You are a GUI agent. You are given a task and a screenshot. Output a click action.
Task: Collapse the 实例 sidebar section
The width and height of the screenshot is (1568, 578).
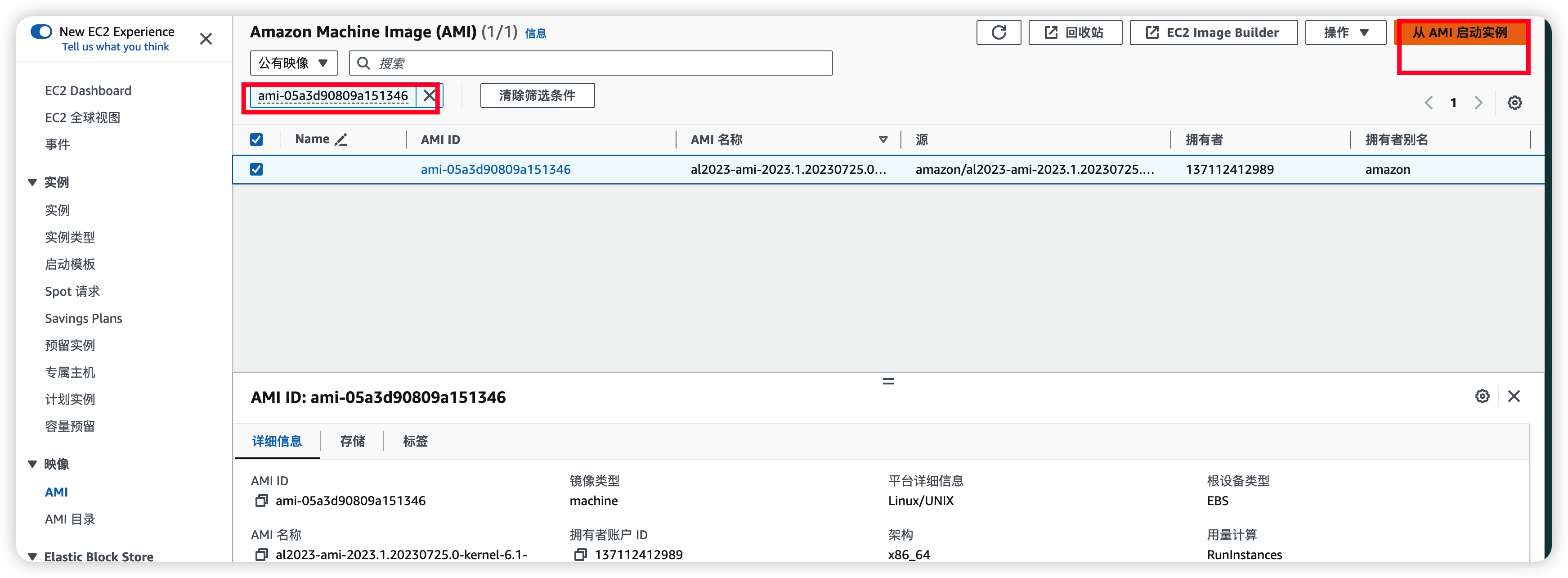(33, 182)
